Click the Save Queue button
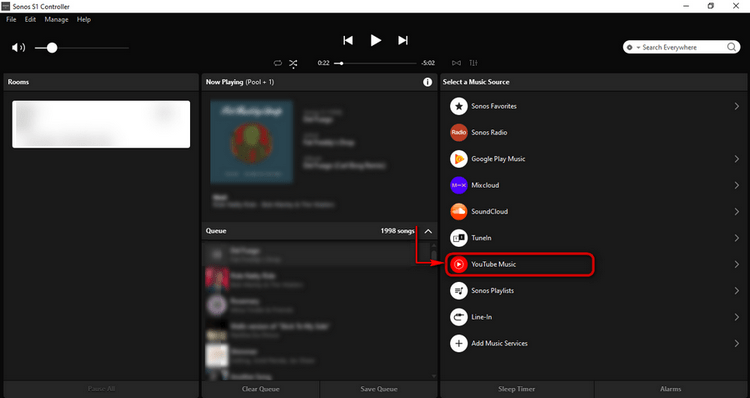Viewport: 750px width, 398px height. tap(379, 389)
